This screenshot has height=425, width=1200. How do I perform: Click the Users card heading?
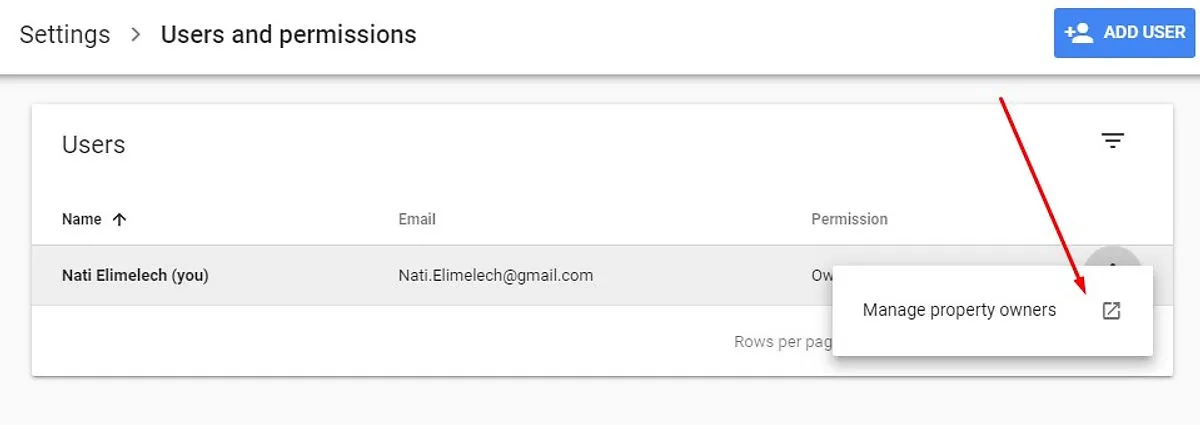pyautogui.click(x=93, y=144)
